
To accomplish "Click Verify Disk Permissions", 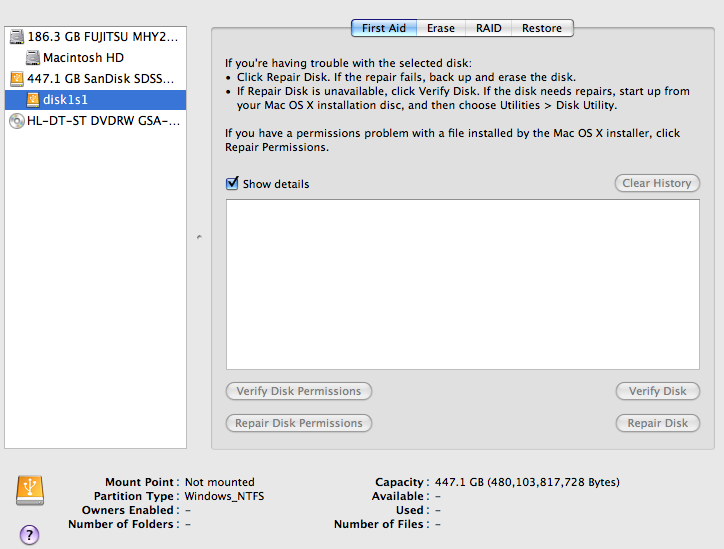I will coord(299,391).
